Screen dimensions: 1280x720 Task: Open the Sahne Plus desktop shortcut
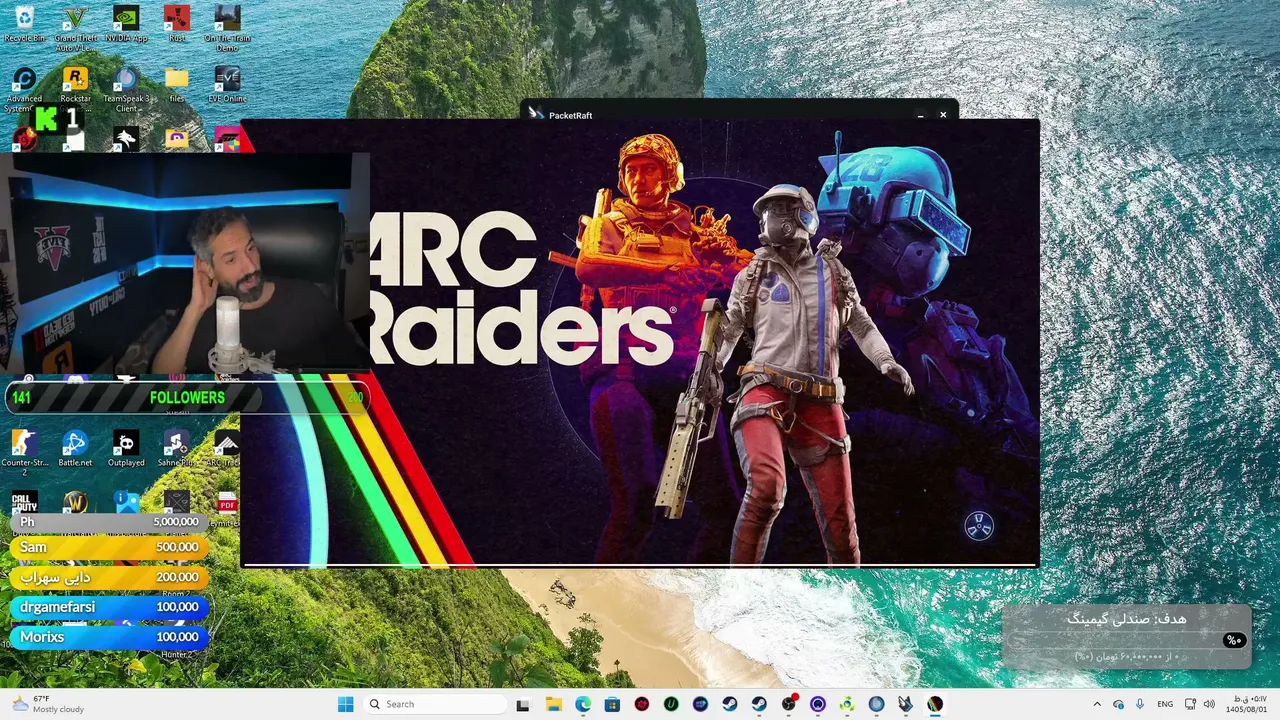(176, 449)
